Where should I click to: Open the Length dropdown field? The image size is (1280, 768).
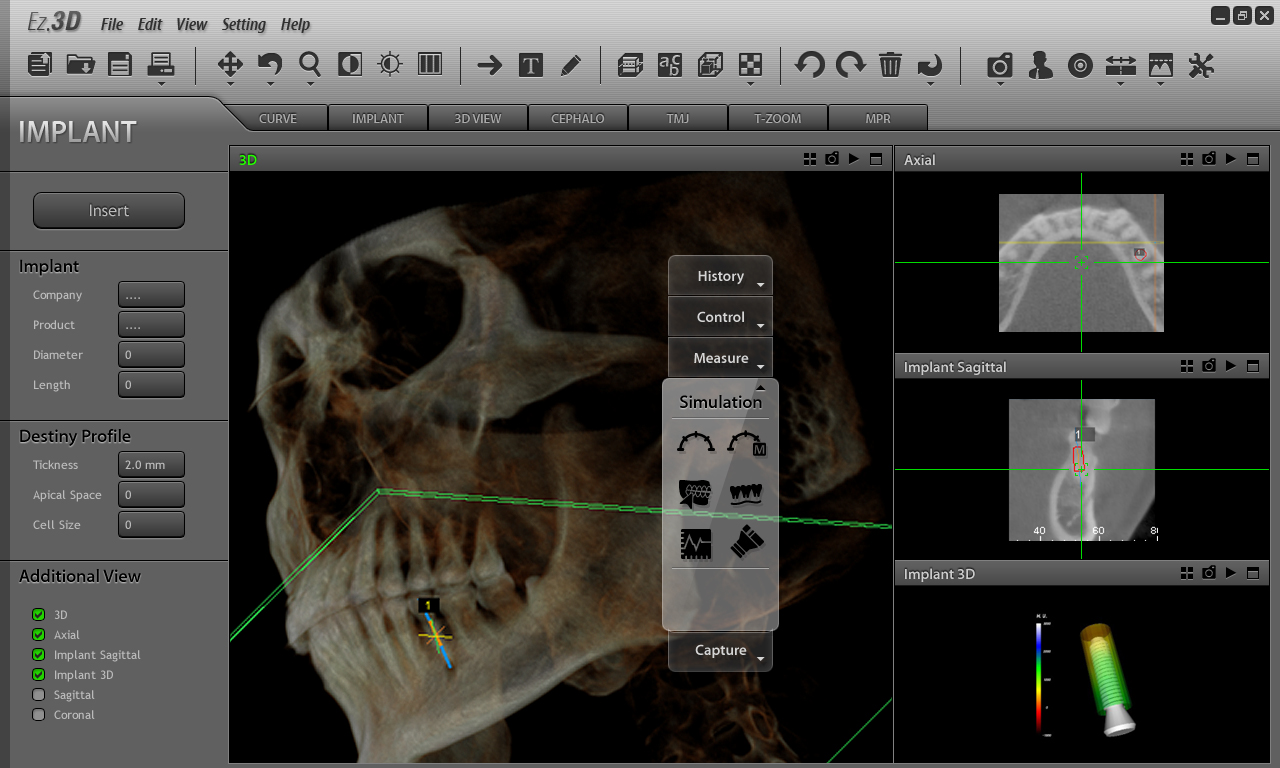tap(151, 385)
